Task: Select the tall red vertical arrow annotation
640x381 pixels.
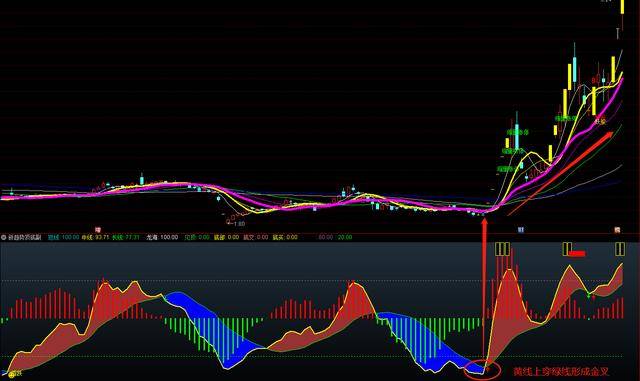Action: (x=484, y=293)
